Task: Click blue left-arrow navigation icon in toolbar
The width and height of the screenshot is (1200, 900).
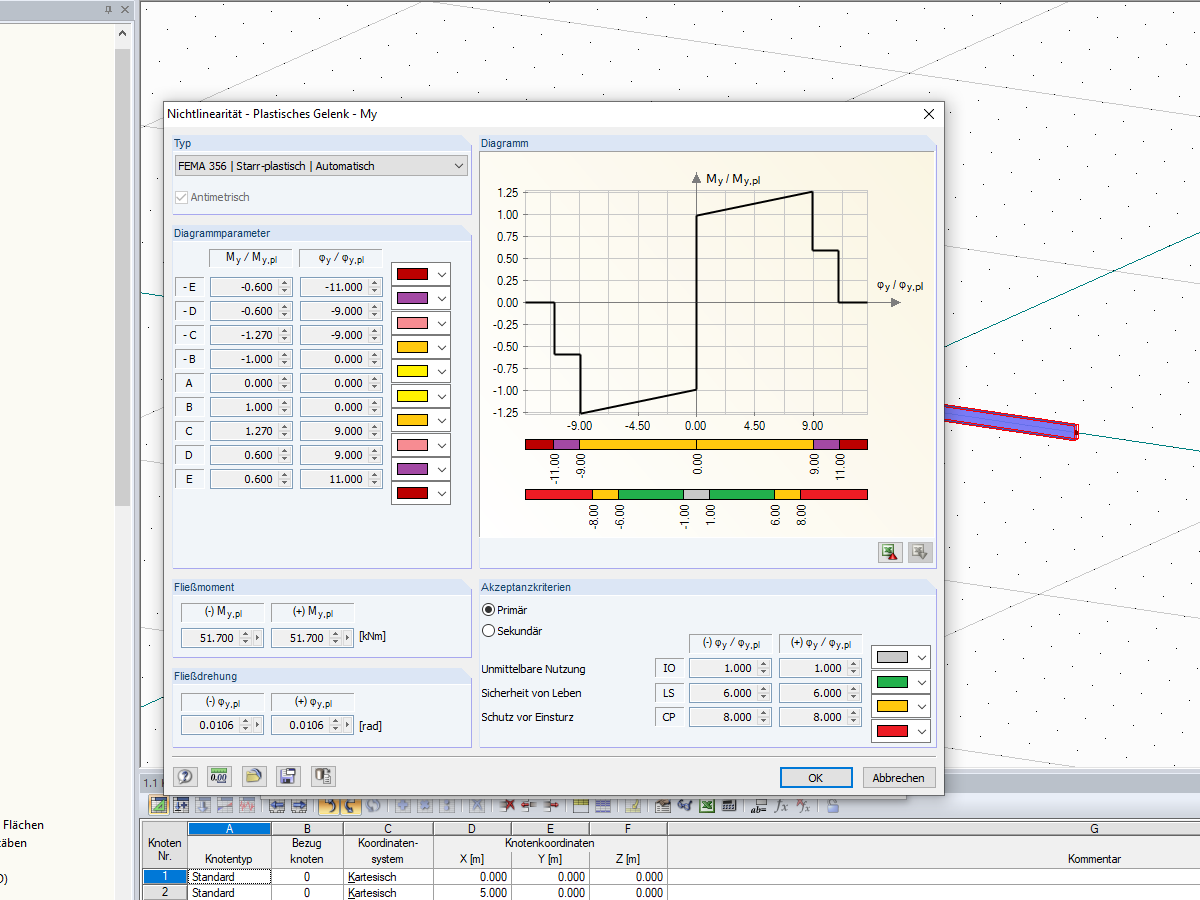Action: click(x=277, y=805)
